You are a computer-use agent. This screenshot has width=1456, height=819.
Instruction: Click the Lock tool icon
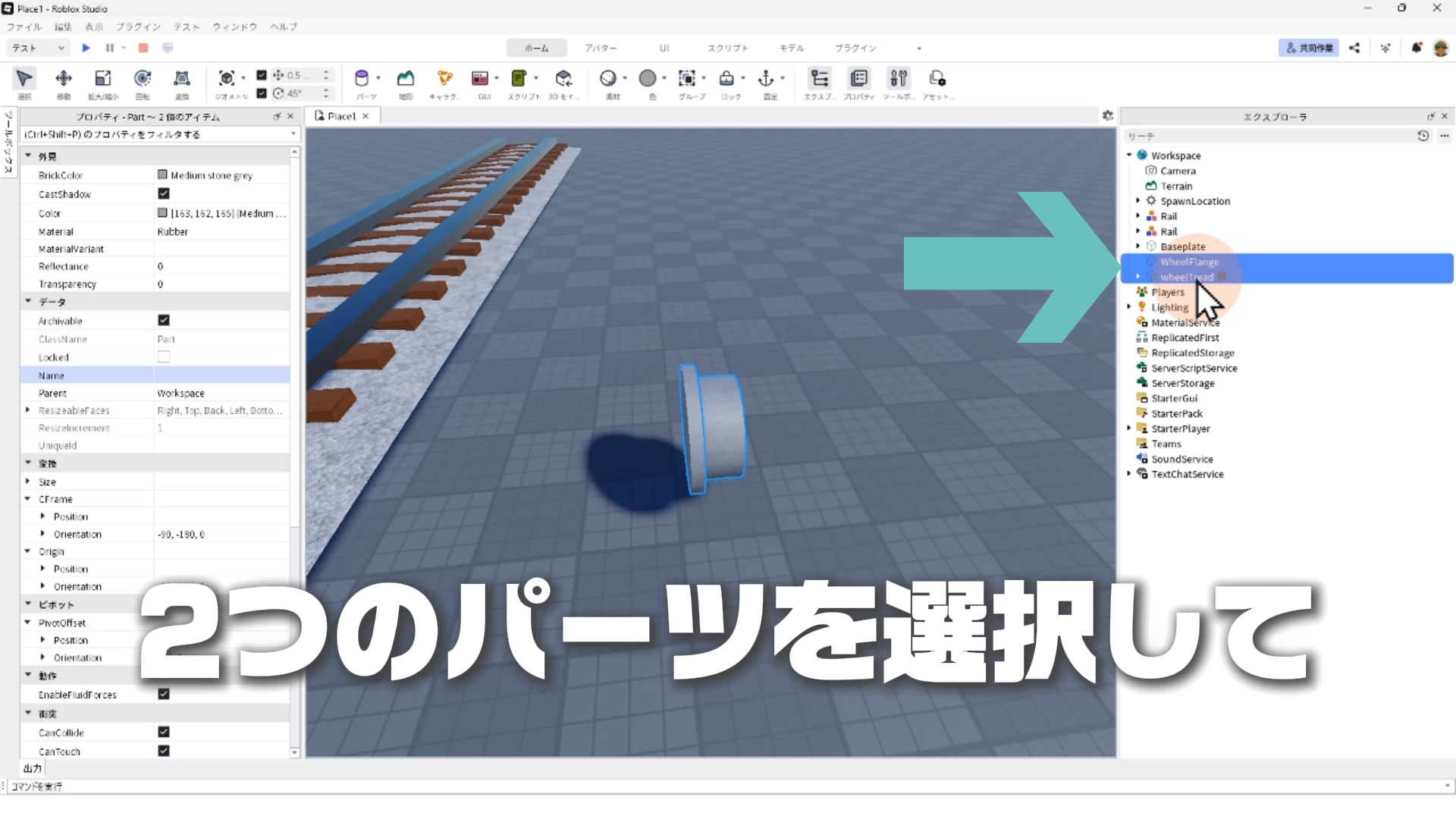[x=726, y=79]
